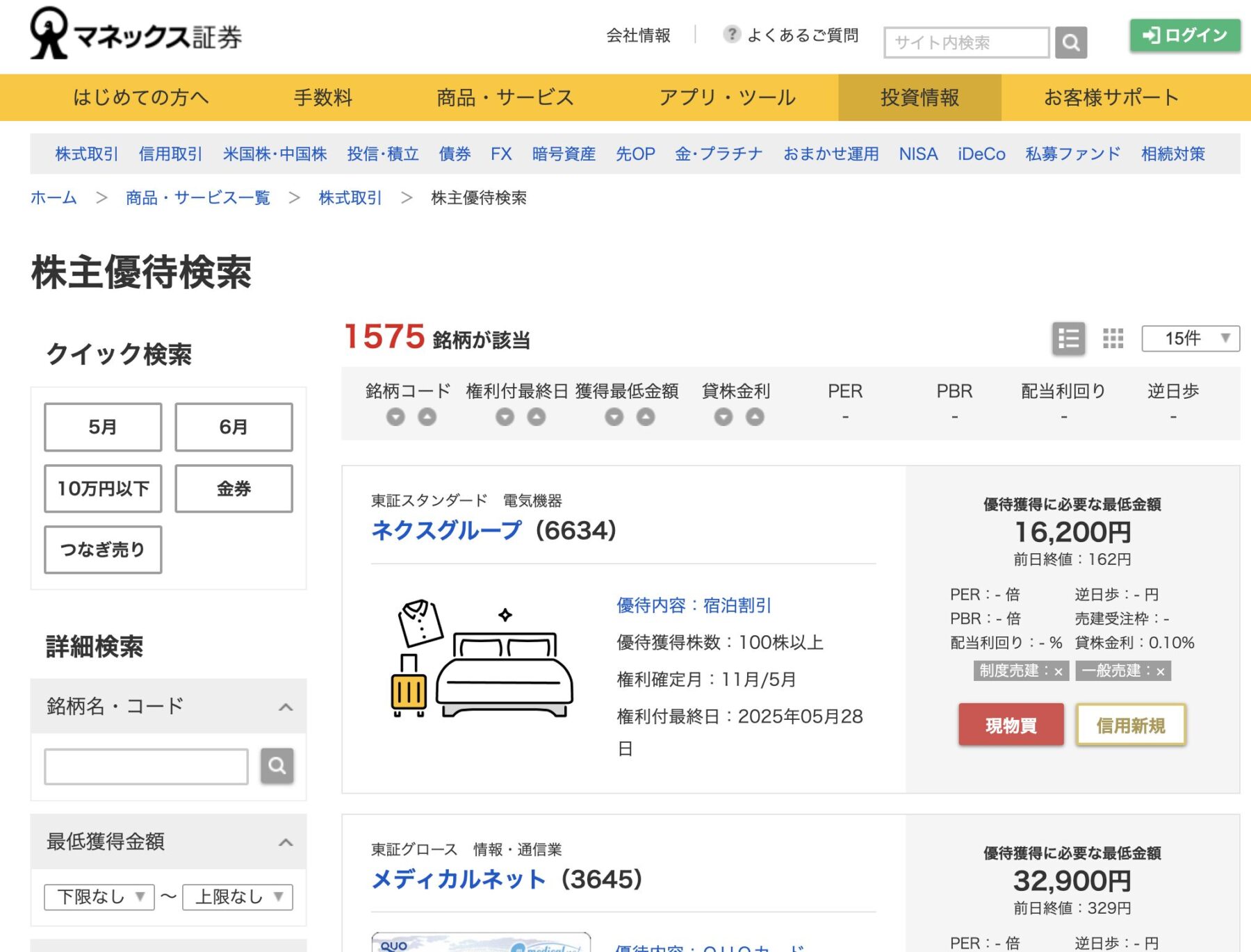Click the 銘柄名・コード search magnifier button
1251x952 pixels.
277,766
